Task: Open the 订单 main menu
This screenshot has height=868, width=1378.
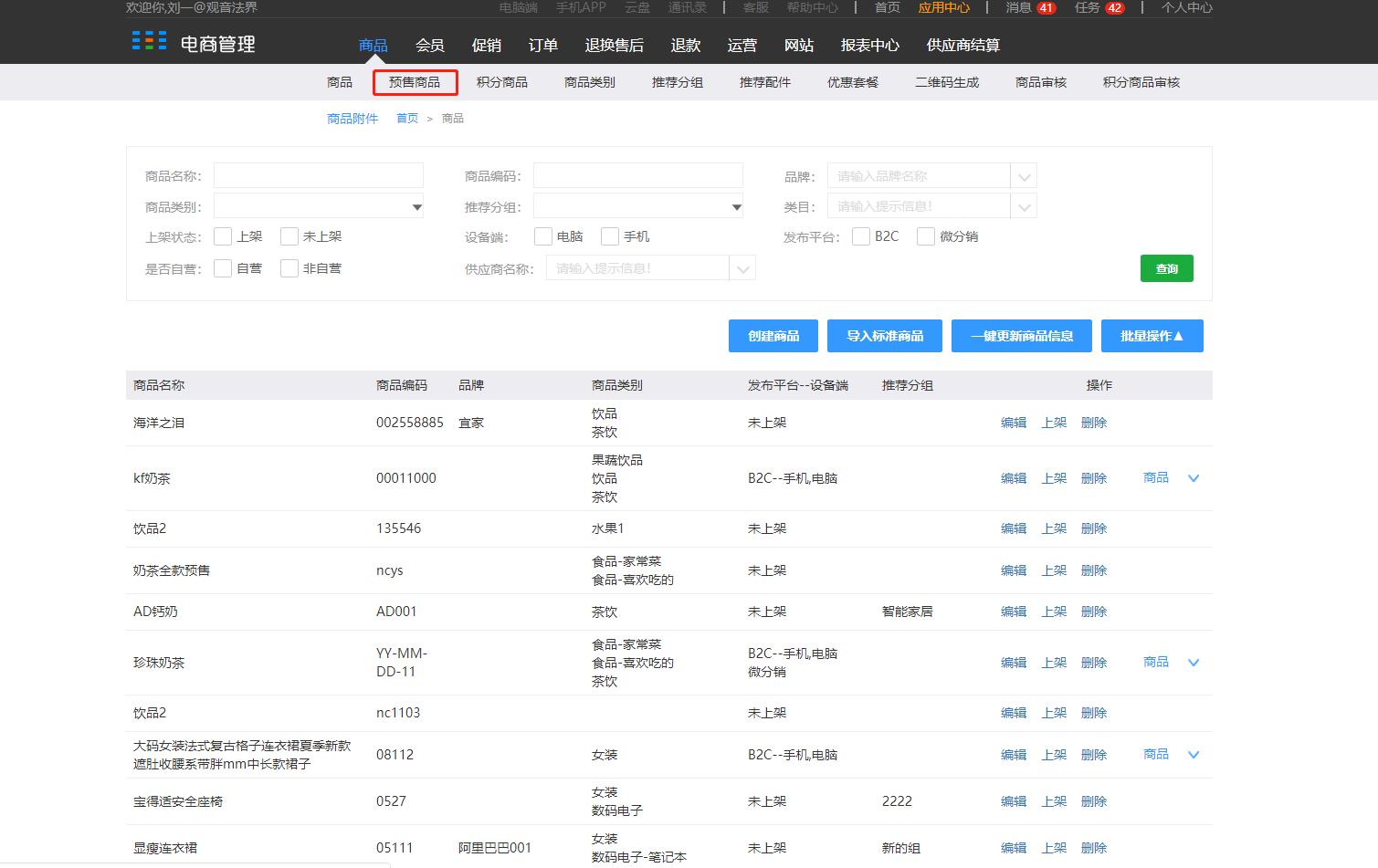Action: point(543,46)
